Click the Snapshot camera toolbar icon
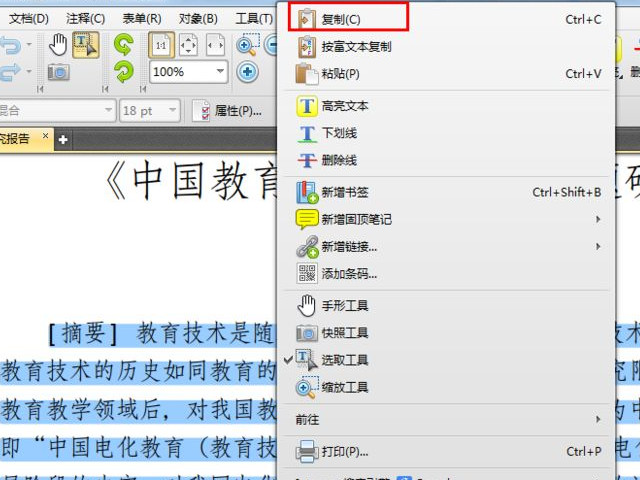This screenshot has height=480, width=640. [x=59, y=72]
